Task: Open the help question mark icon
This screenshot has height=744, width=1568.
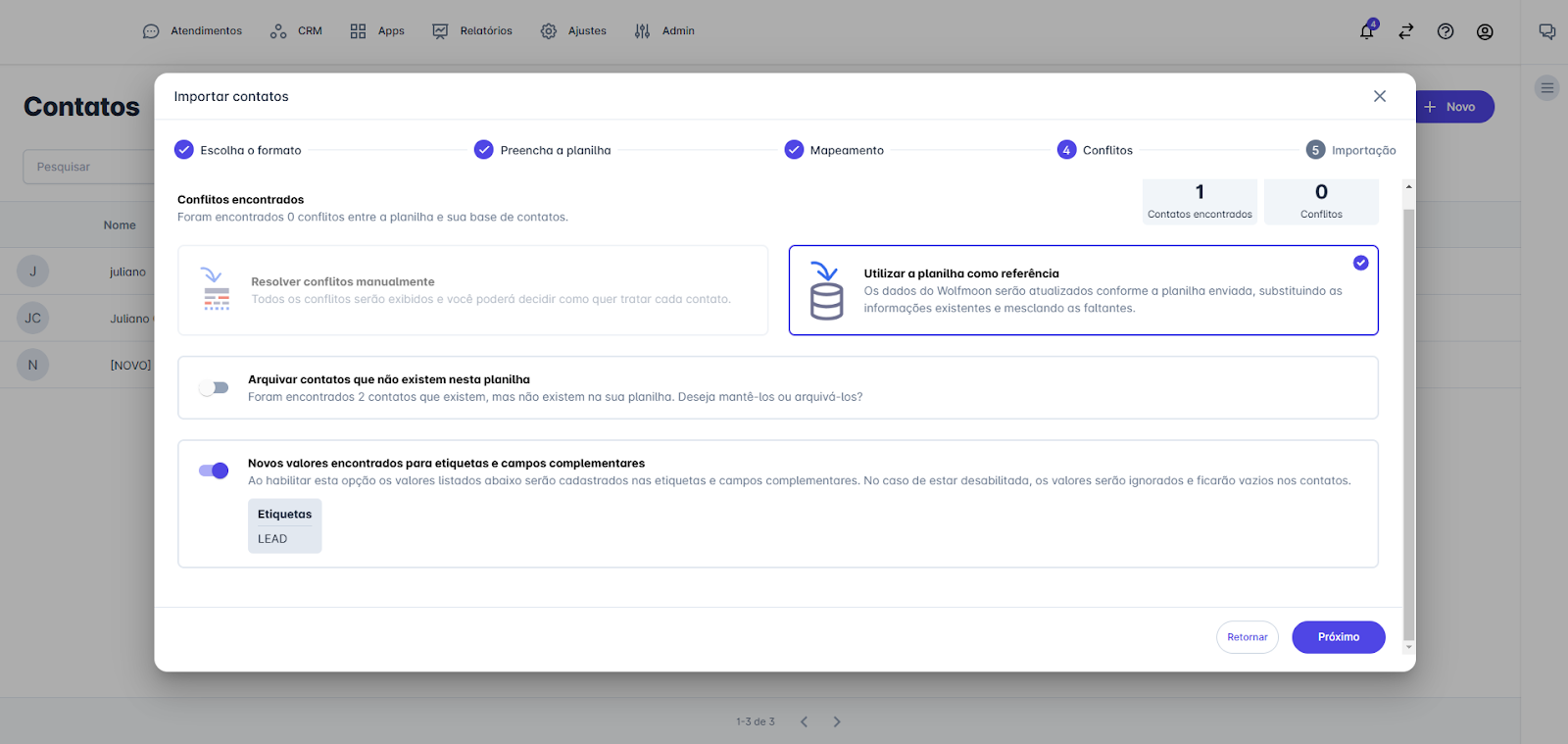Action: click(x=1445, y=31)
